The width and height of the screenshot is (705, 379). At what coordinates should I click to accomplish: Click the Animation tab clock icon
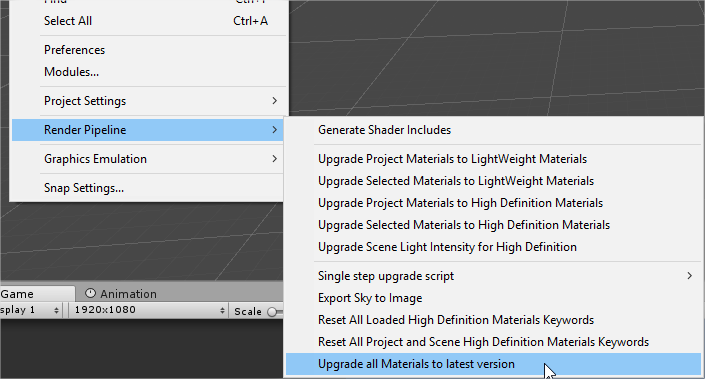click(x=90, y=293)
